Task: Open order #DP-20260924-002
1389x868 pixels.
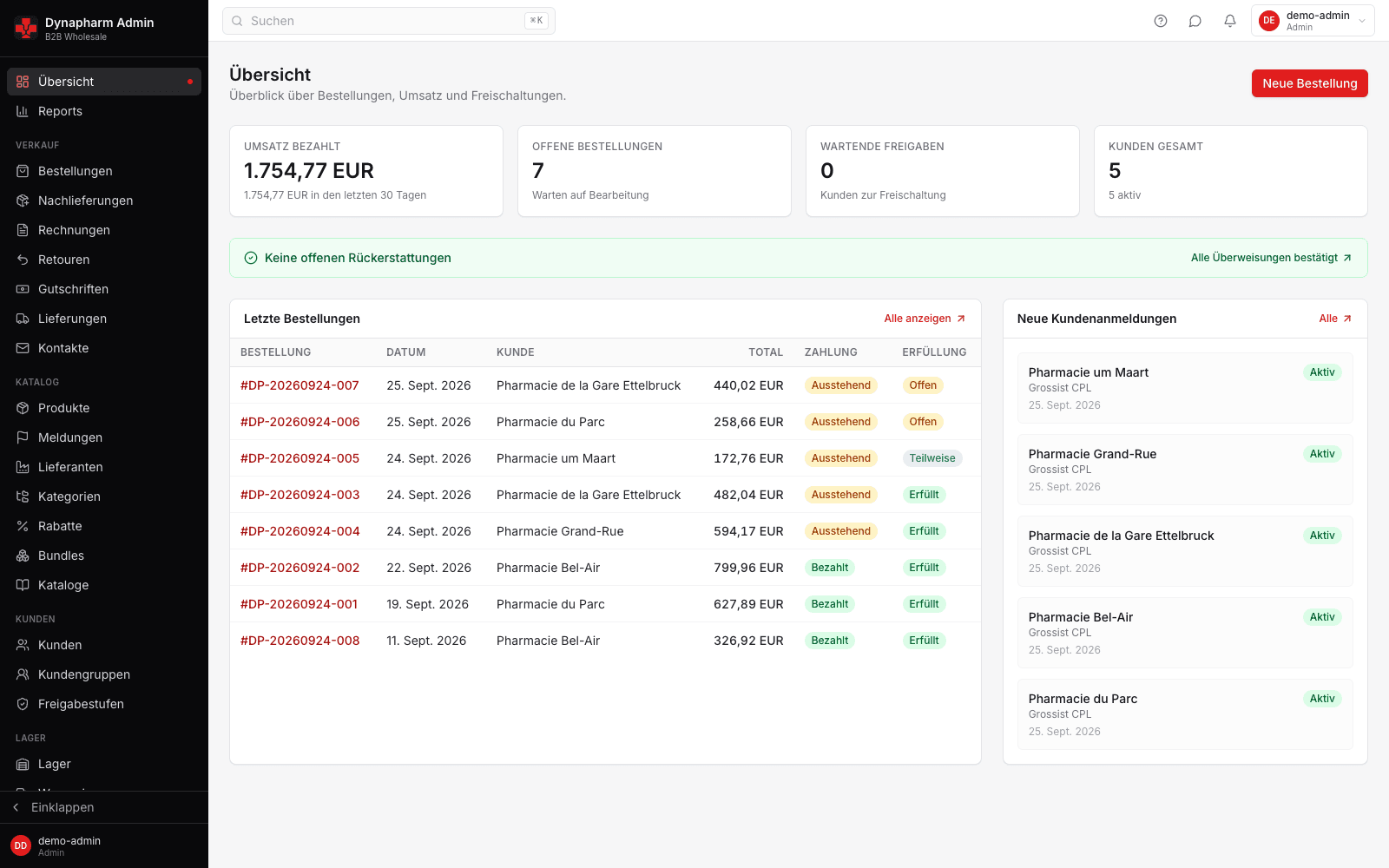Action: [300, 568]
